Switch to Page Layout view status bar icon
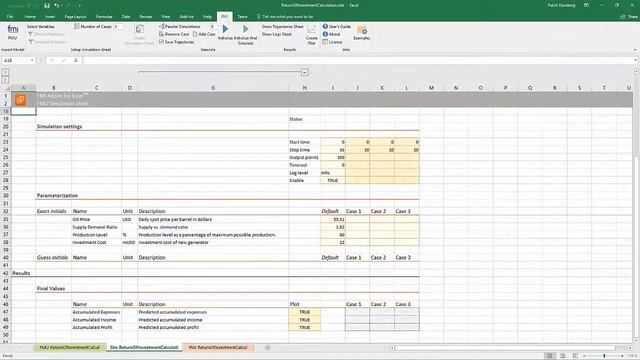640x360 pixels. pyautogui.click(x=562, y=356)
